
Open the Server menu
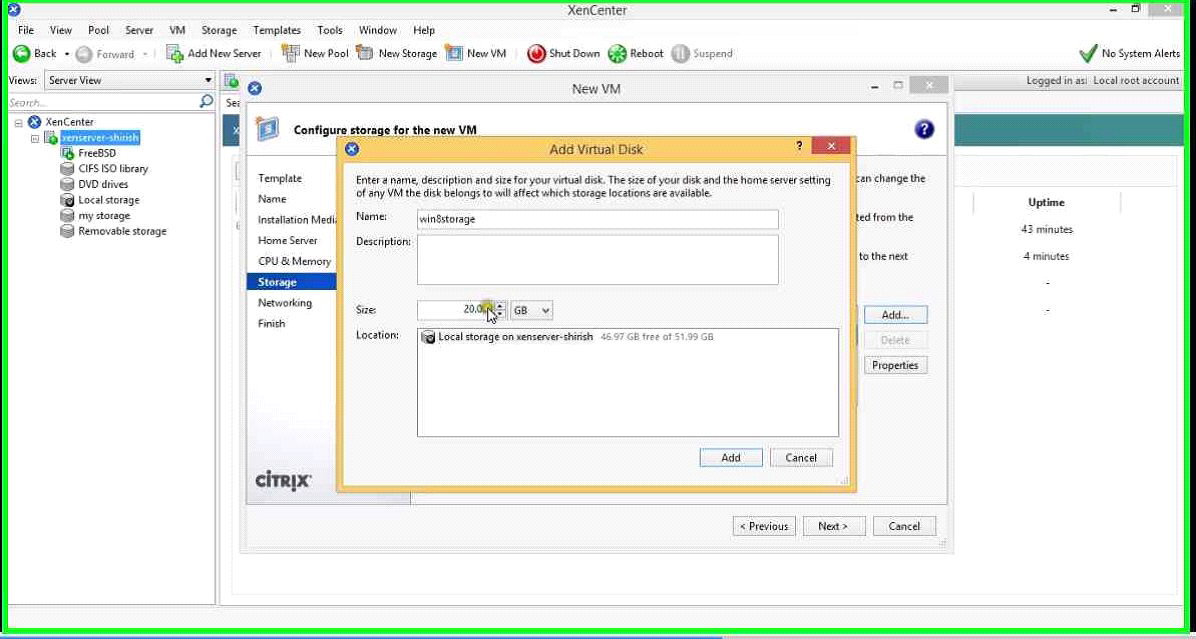140,31
